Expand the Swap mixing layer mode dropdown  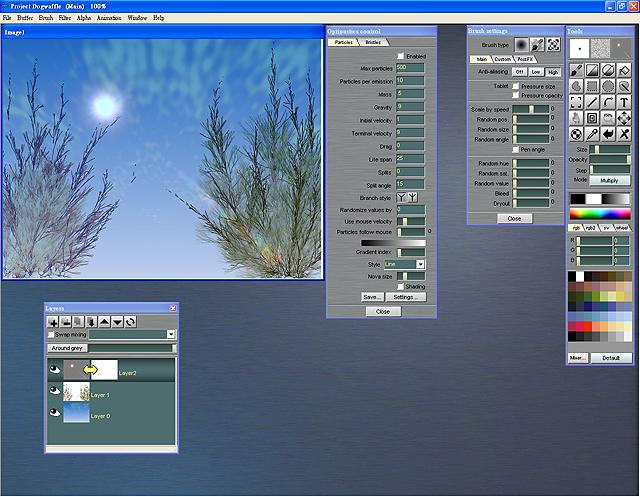[x=171, y=334]
